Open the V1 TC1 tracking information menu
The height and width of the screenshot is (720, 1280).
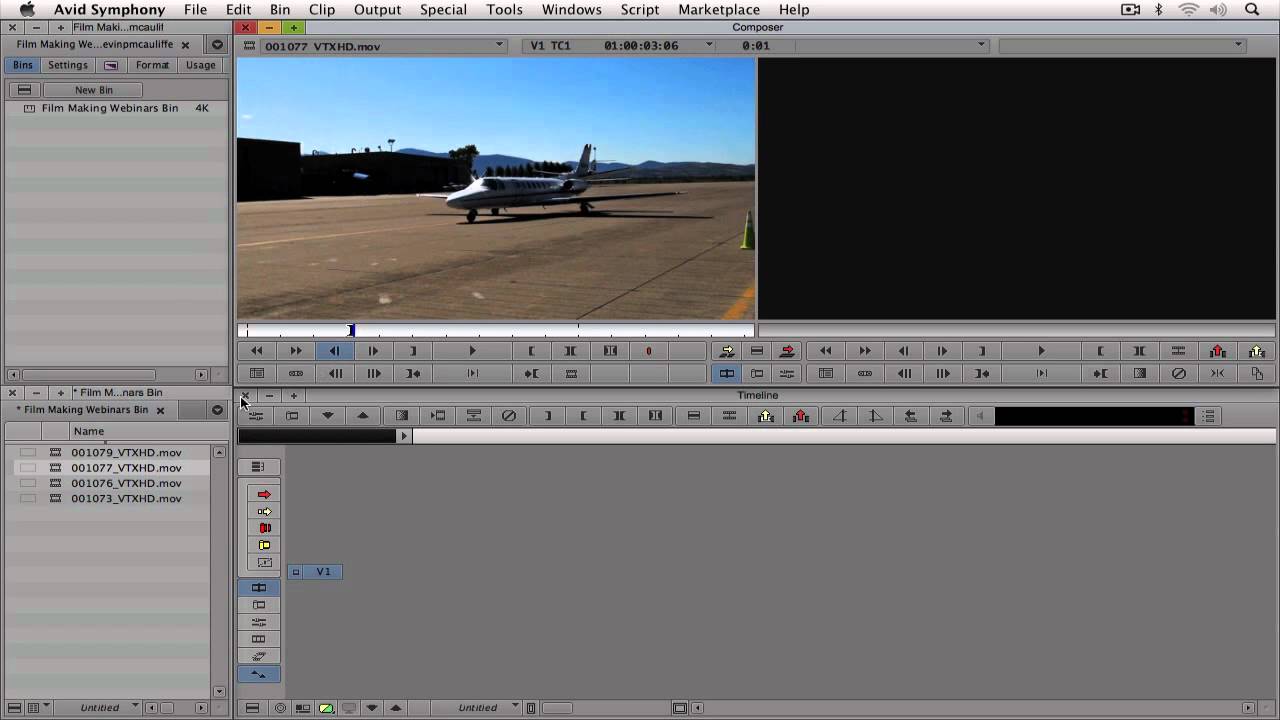coord(618,46)
